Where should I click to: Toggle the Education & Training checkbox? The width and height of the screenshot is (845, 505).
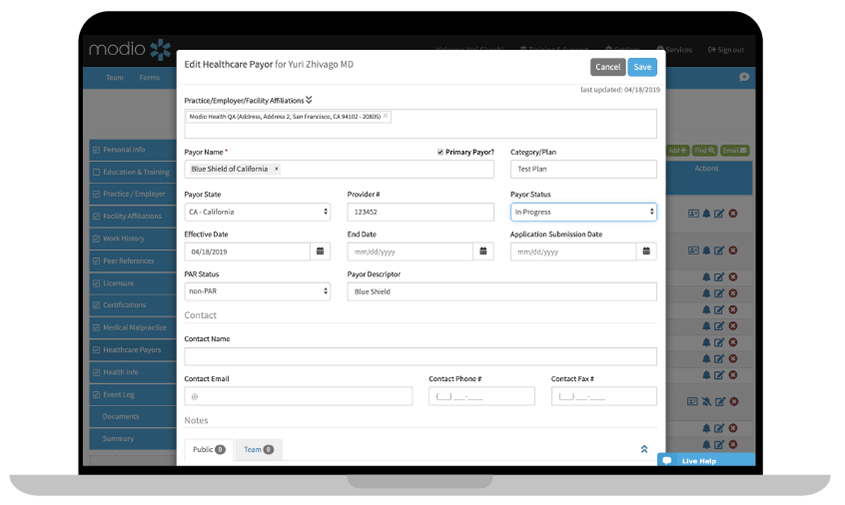click(96, 172)
